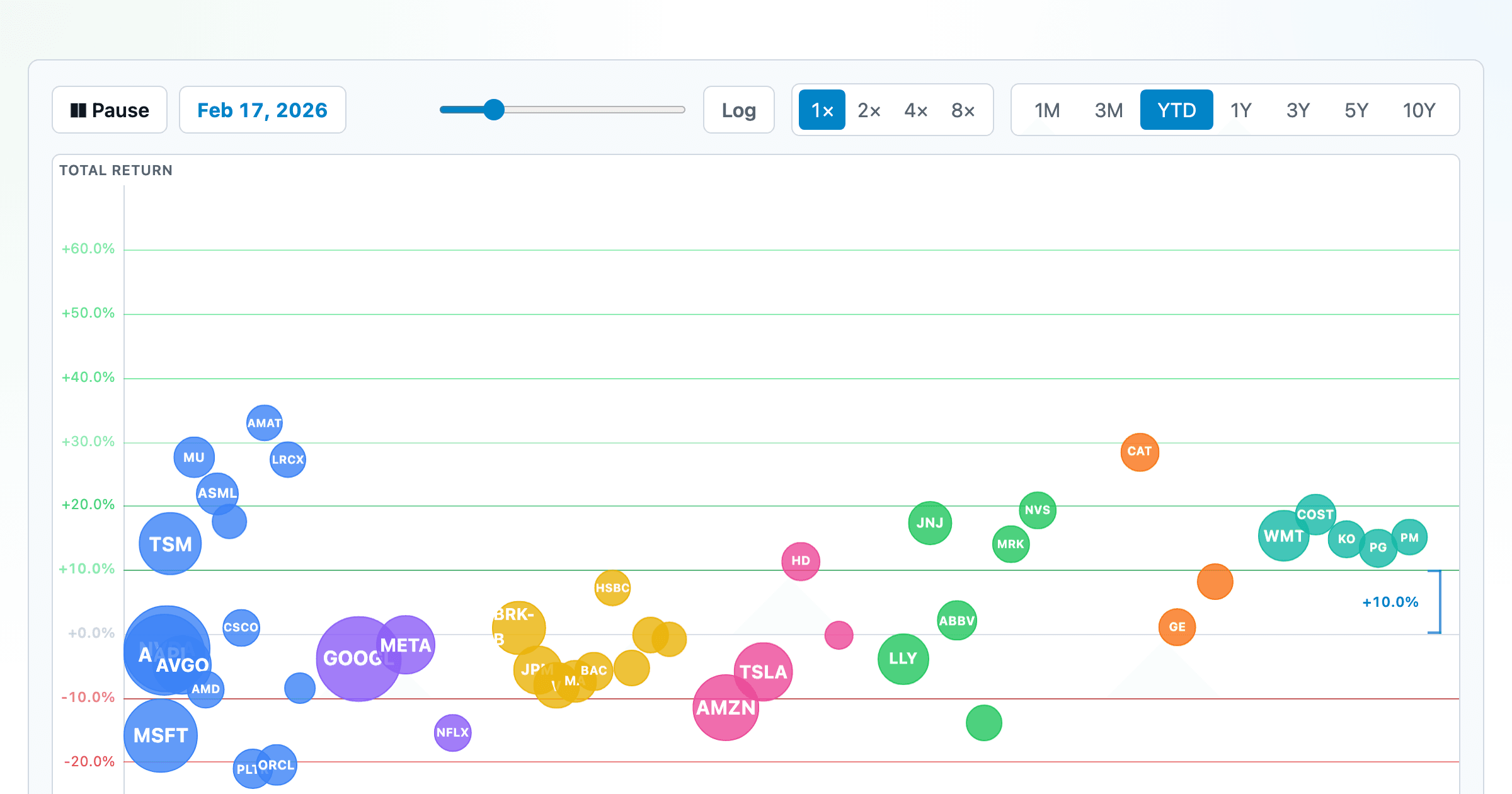1512x794 pixels.
Task: Click the TOTAL RETURN axis title
Action: [x=116, y=170]
